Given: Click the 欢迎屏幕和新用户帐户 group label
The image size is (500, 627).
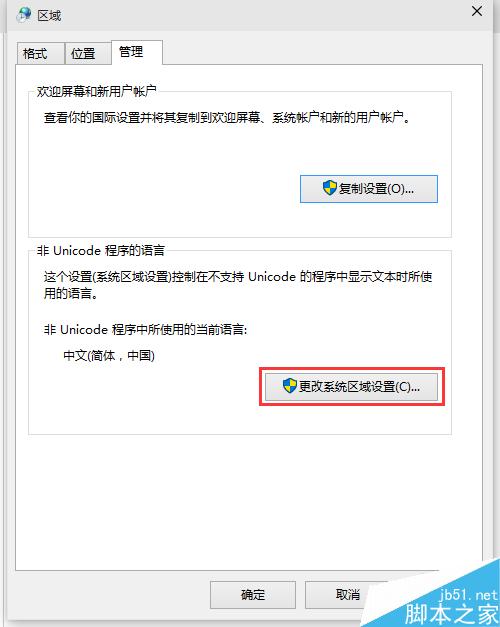Looking at the screenshot, I should 96,92.
